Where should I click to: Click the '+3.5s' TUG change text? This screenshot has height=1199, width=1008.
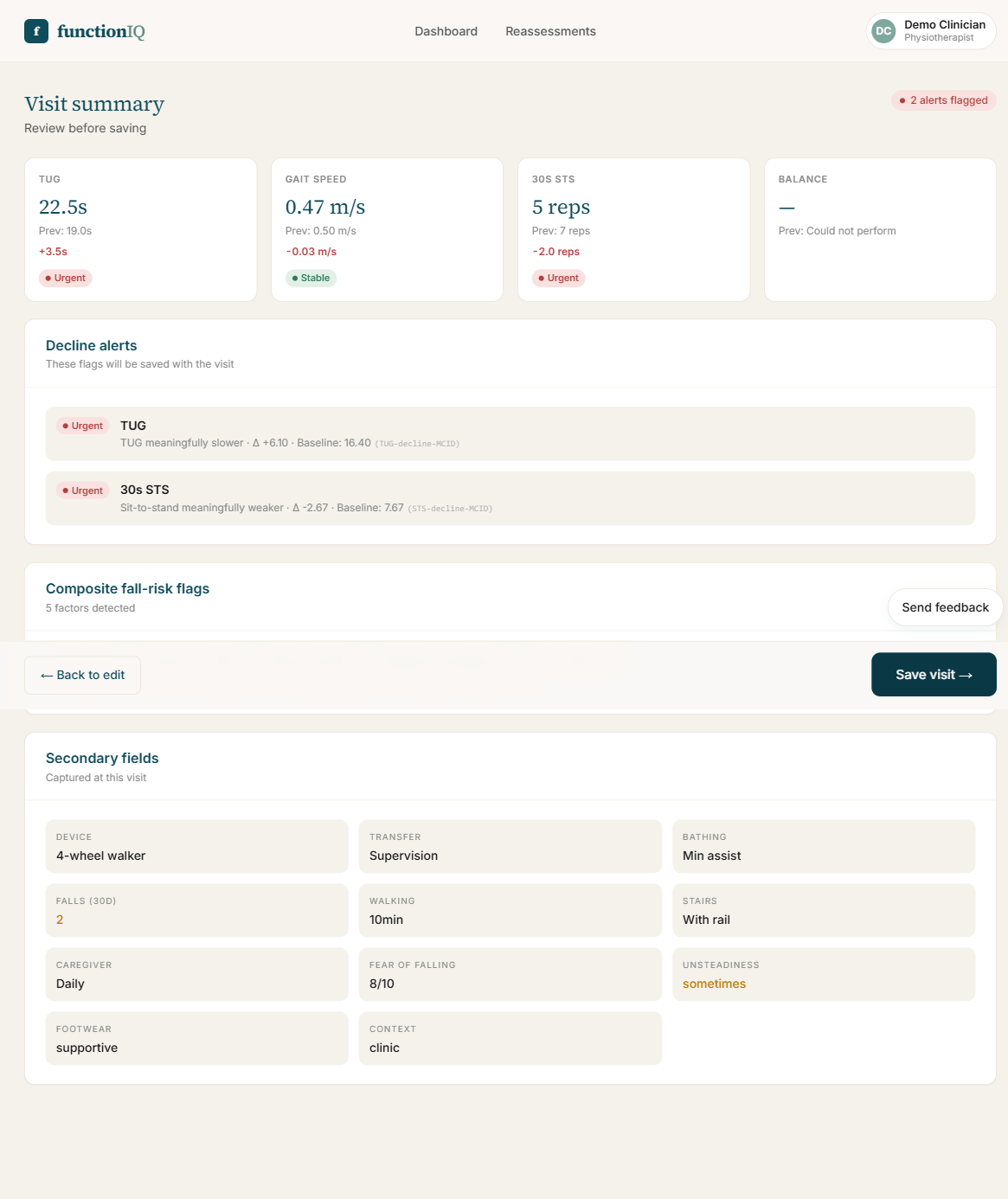[53, 252]
